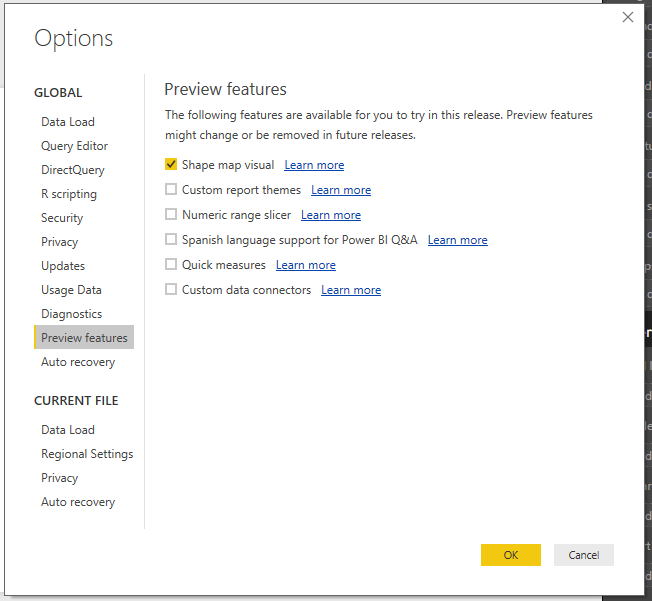Open Current File Privacy settings
This screenshot has width=652, height=601.
pyautogui.click(x=59, y=478)
